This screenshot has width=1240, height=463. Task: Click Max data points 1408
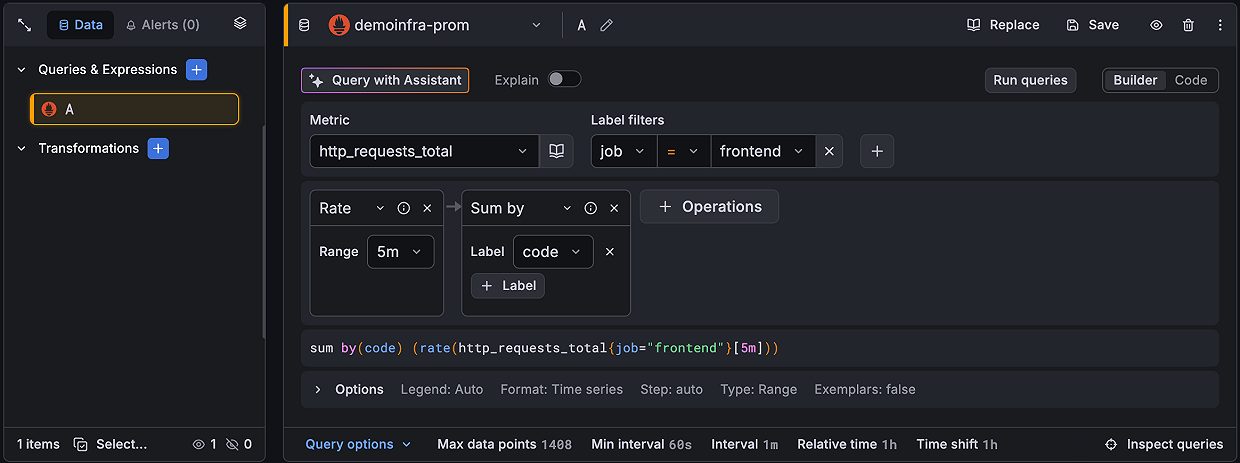click(505, 444)
